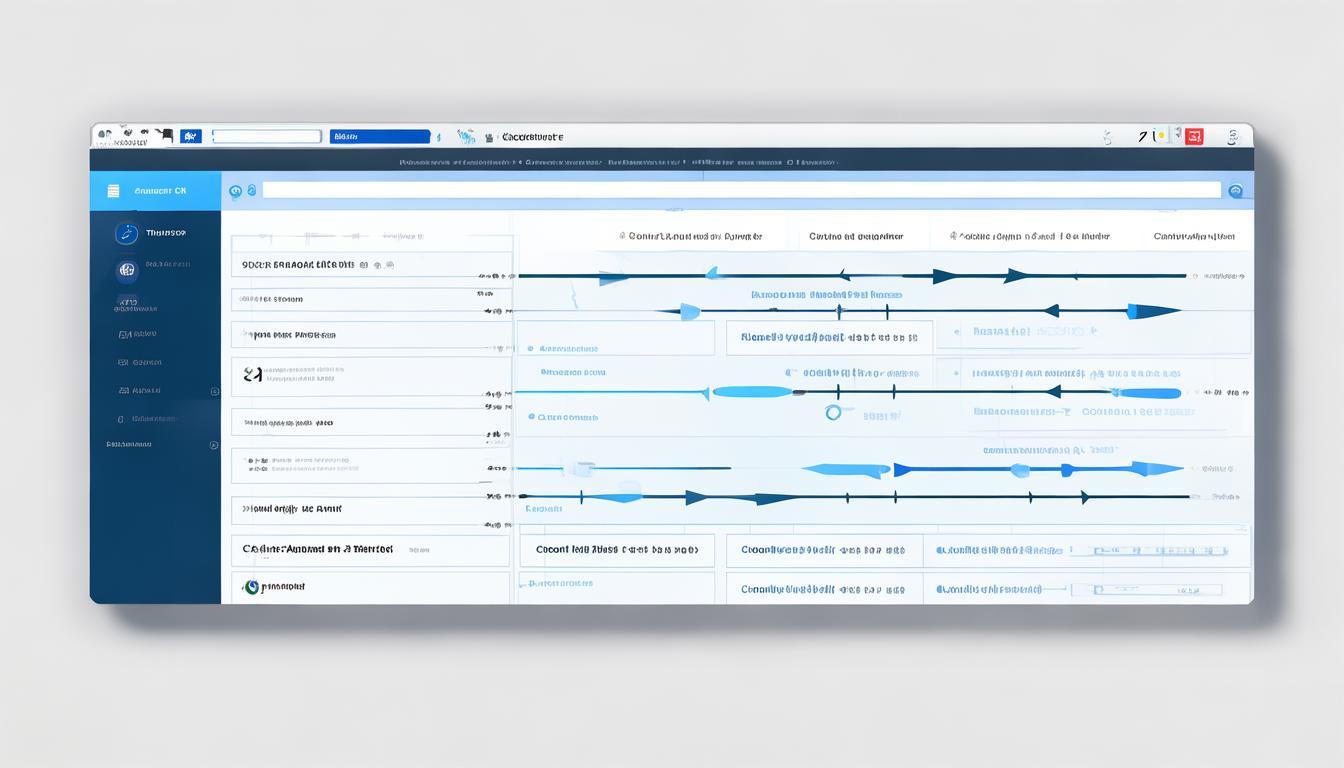Click the round blue icon right of search bar
1344x768 pixels.
pyautogui.click(x=1235, y=190)
